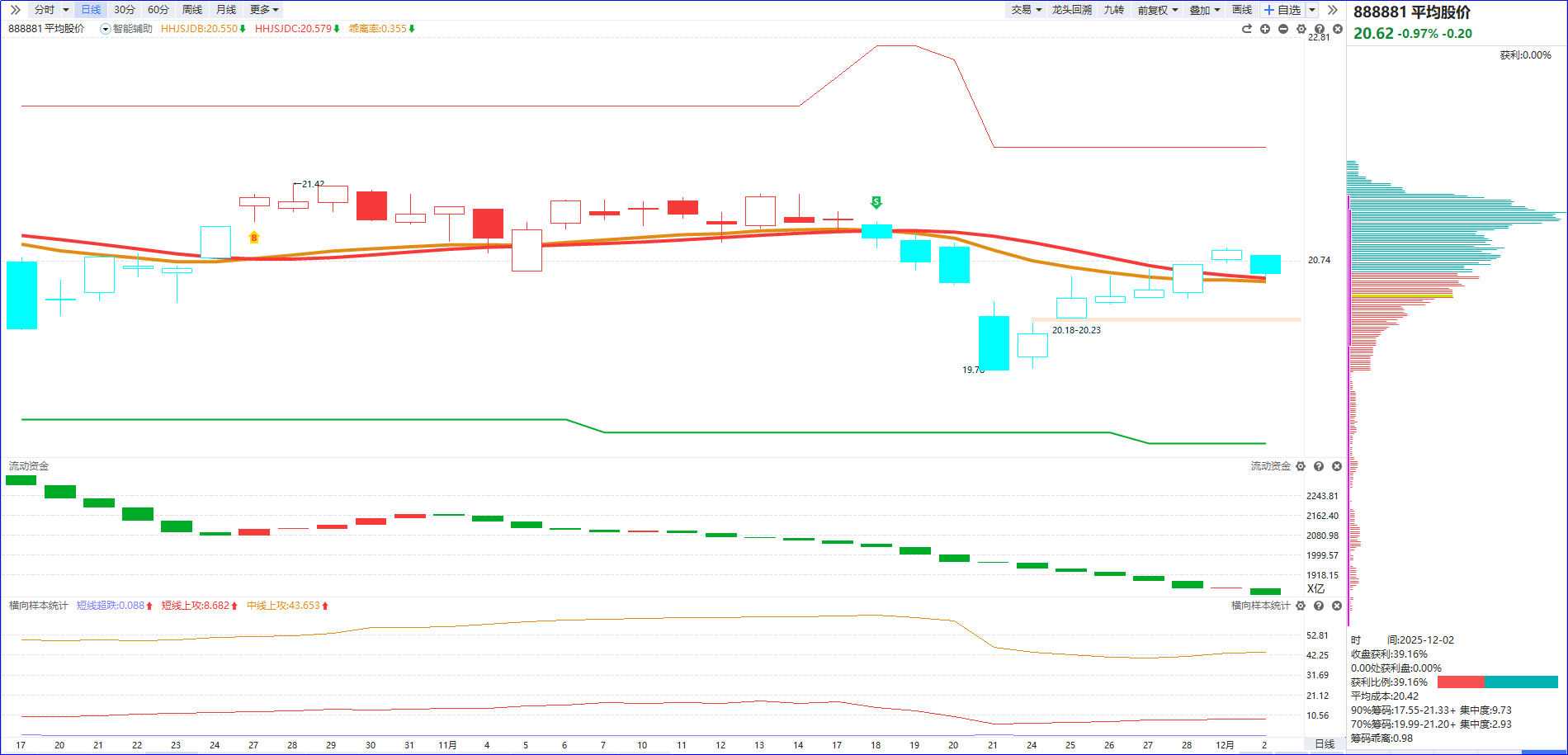Select the 日线 daily chart tab
This screenshot has width=1568, height=755.
[91, 10]
